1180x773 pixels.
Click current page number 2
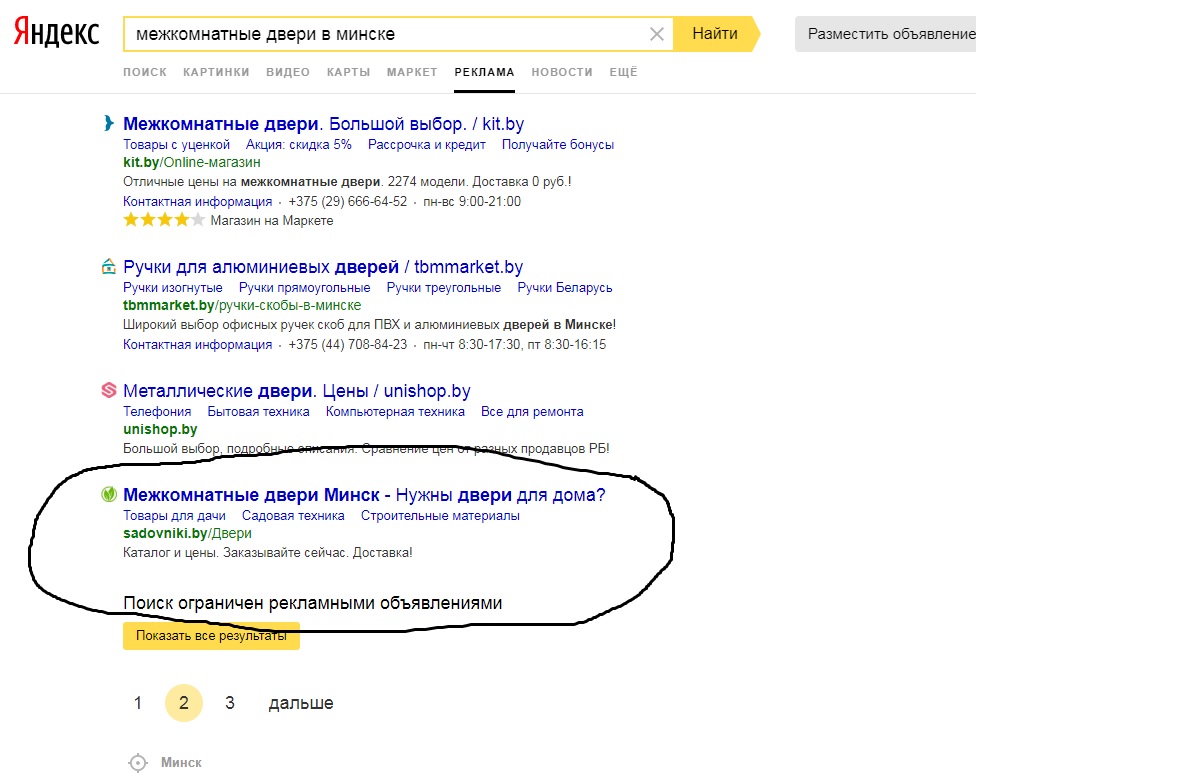click(x=184, y=703)
